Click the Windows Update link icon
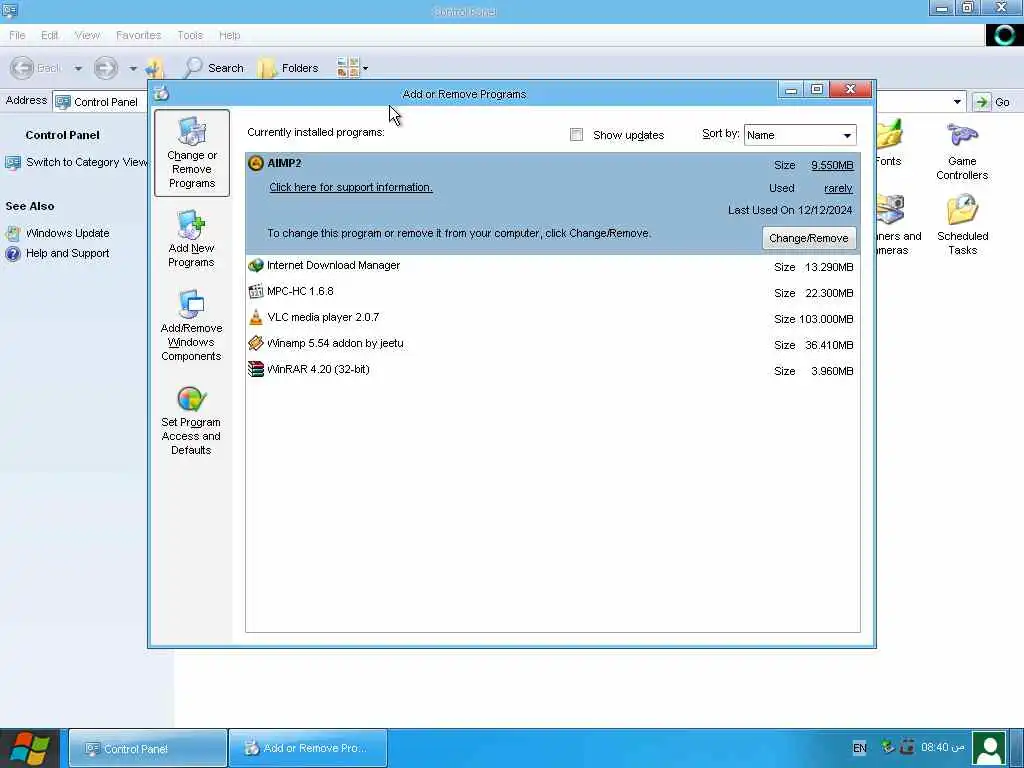The width and height of the screenshot is (1024, 768). tap(13, 233)
